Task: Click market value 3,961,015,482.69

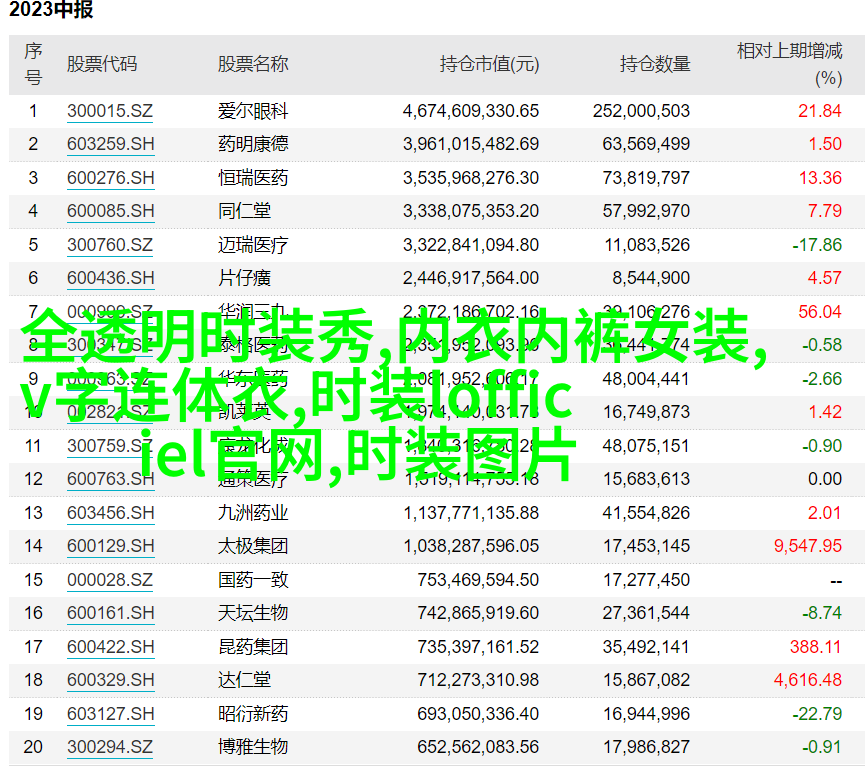Action: (471, 145)
